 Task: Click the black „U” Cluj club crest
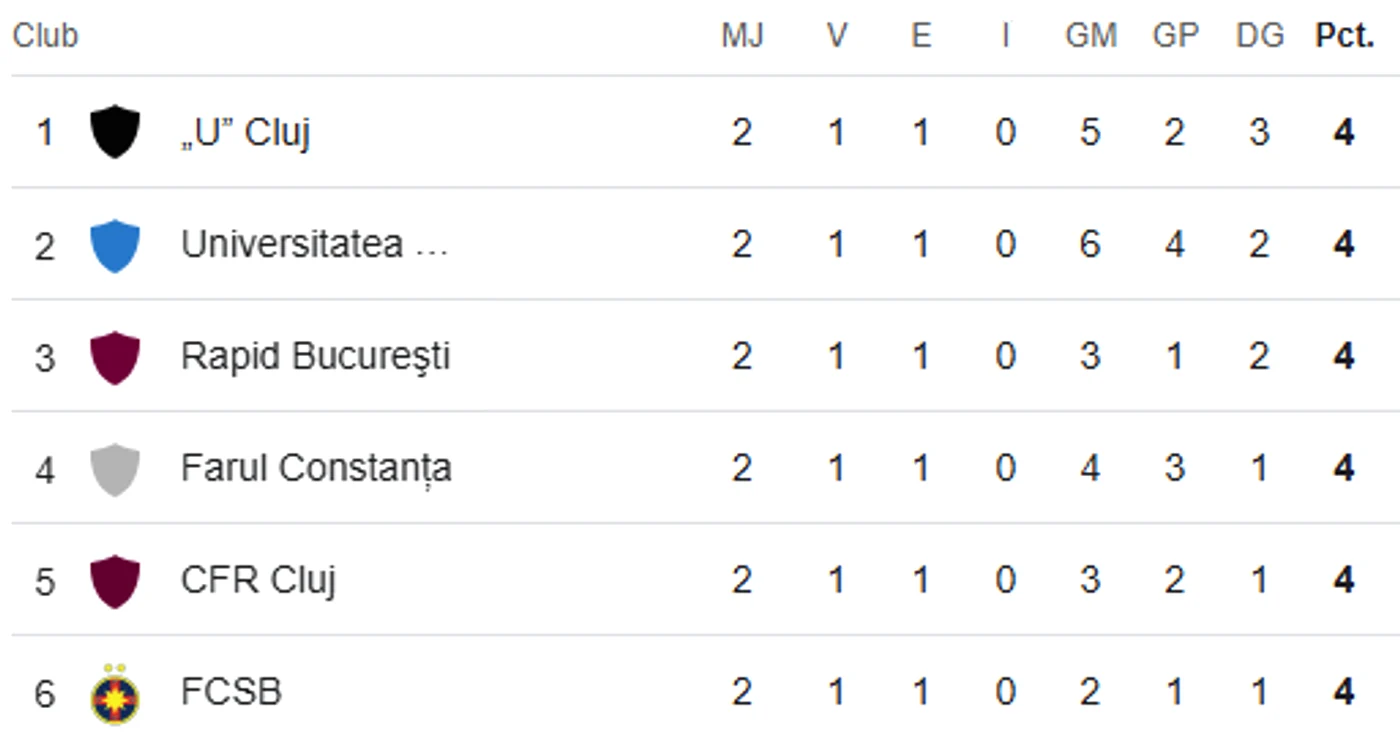115,132
